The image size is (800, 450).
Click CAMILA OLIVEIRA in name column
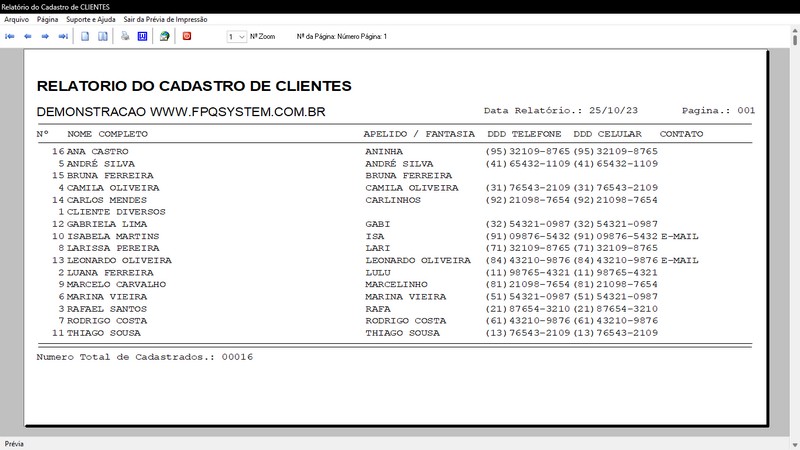[x=113, y=188]
